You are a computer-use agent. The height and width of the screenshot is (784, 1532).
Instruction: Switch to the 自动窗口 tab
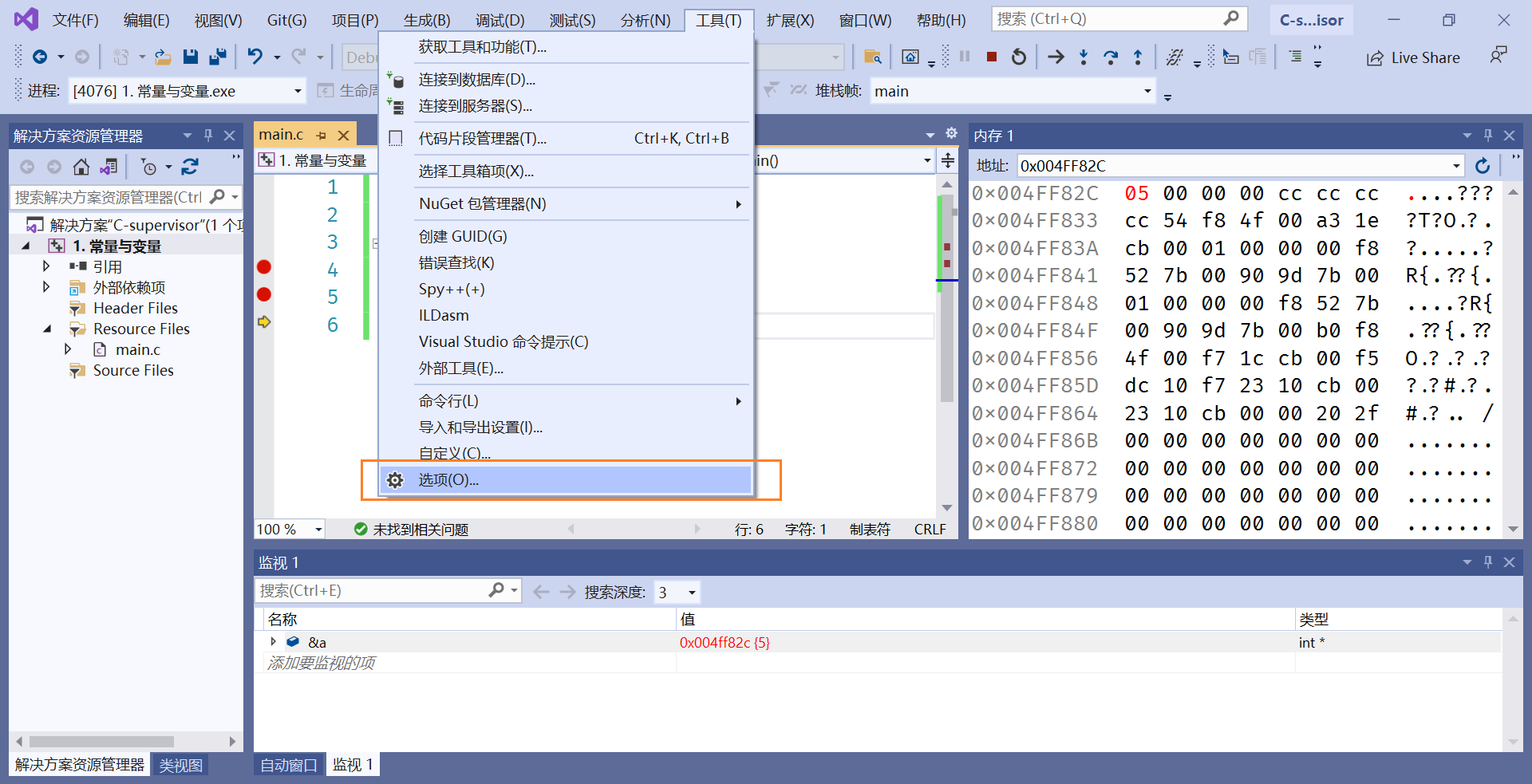pyautogui.click(x=289, y=765)
